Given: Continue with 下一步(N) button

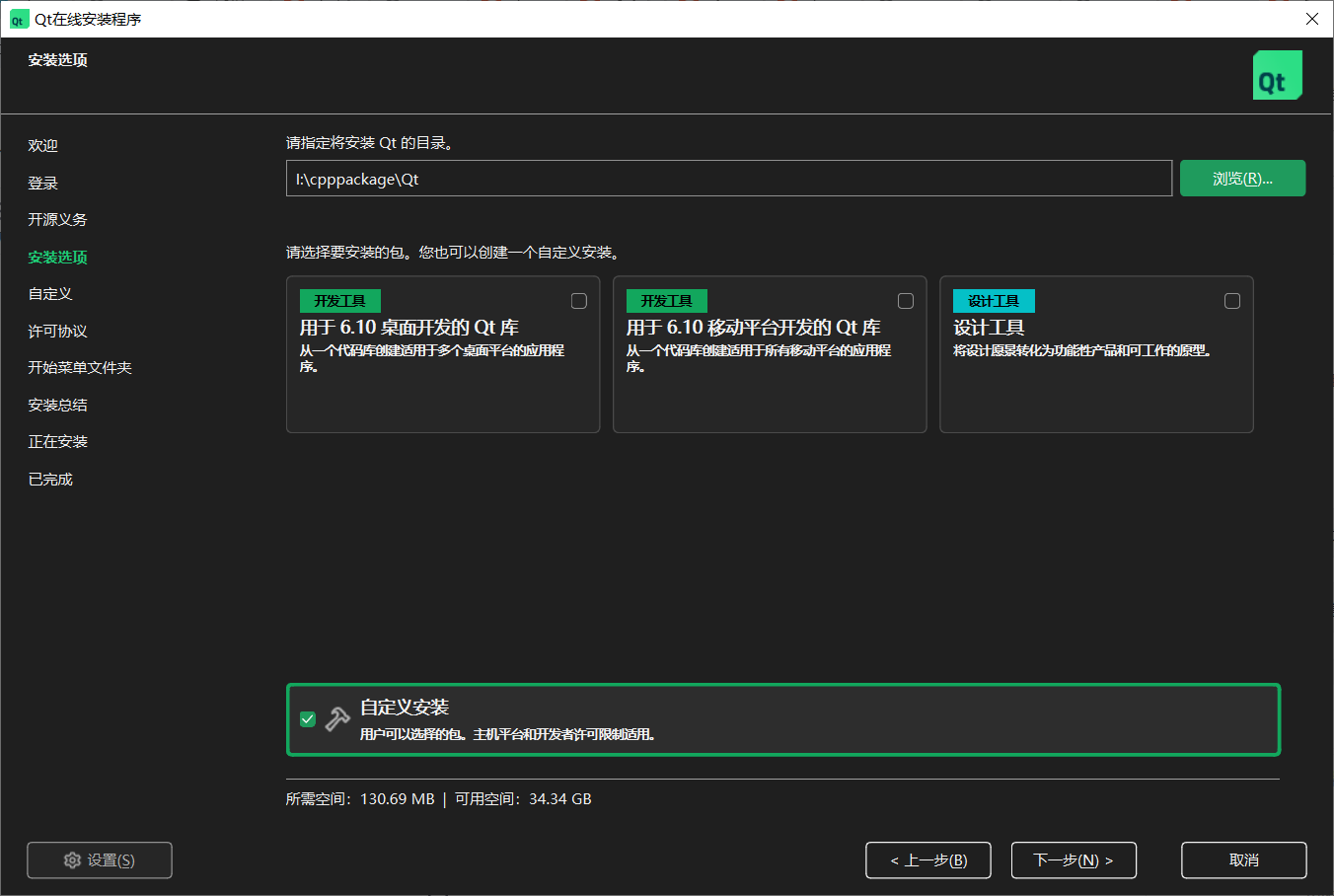Looking at the screenshot, I should coord(1074,860).
